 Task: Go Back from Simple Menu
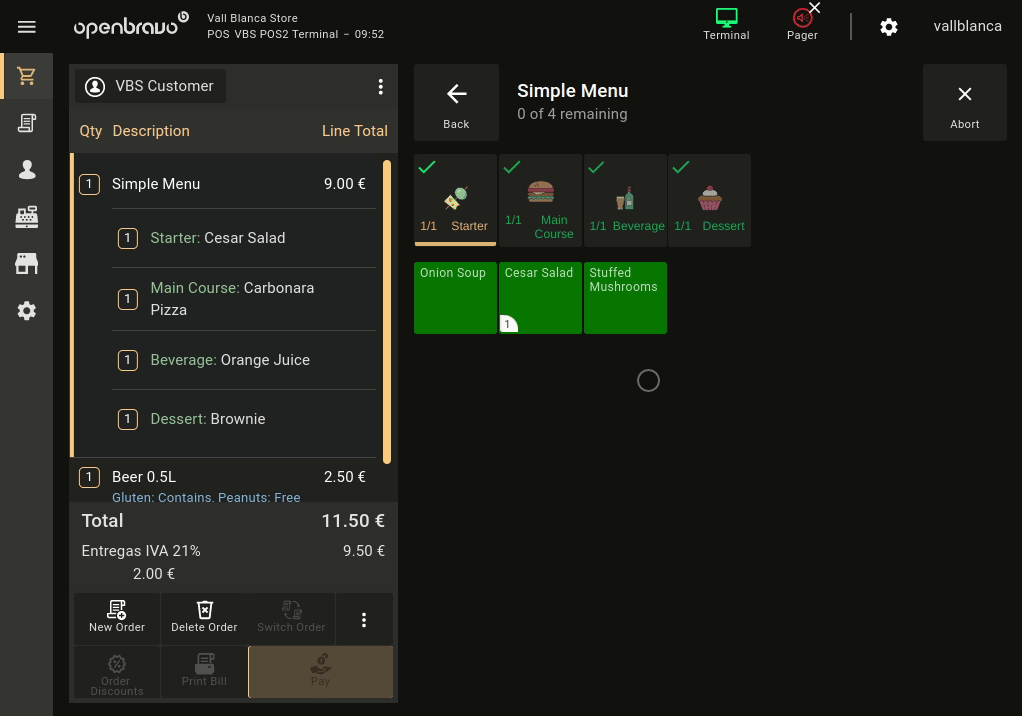[x=456, y=103]
